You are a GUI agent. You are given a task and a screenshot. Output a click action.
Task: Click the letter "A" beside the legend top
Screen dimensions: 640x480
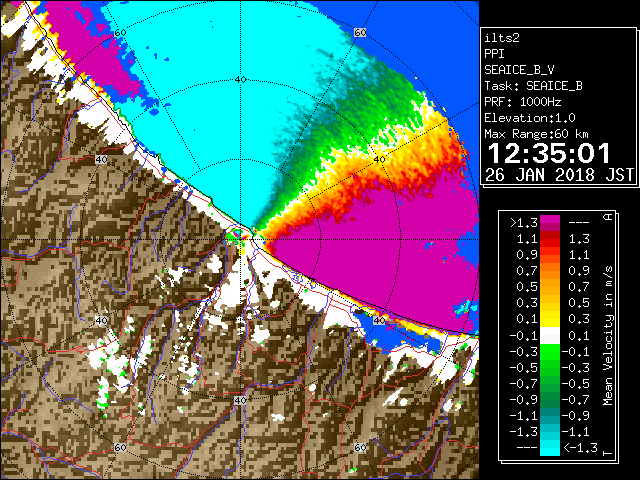click(x=608, y=217)
